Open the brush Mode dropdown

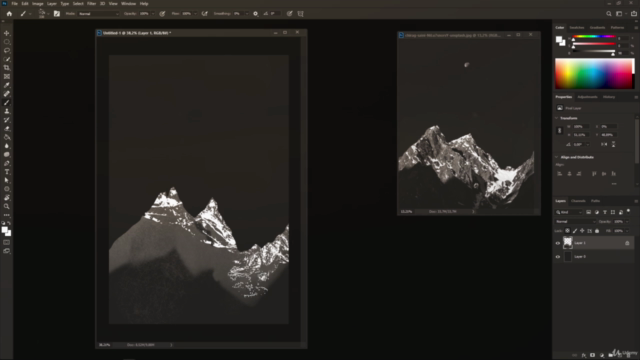98,13
